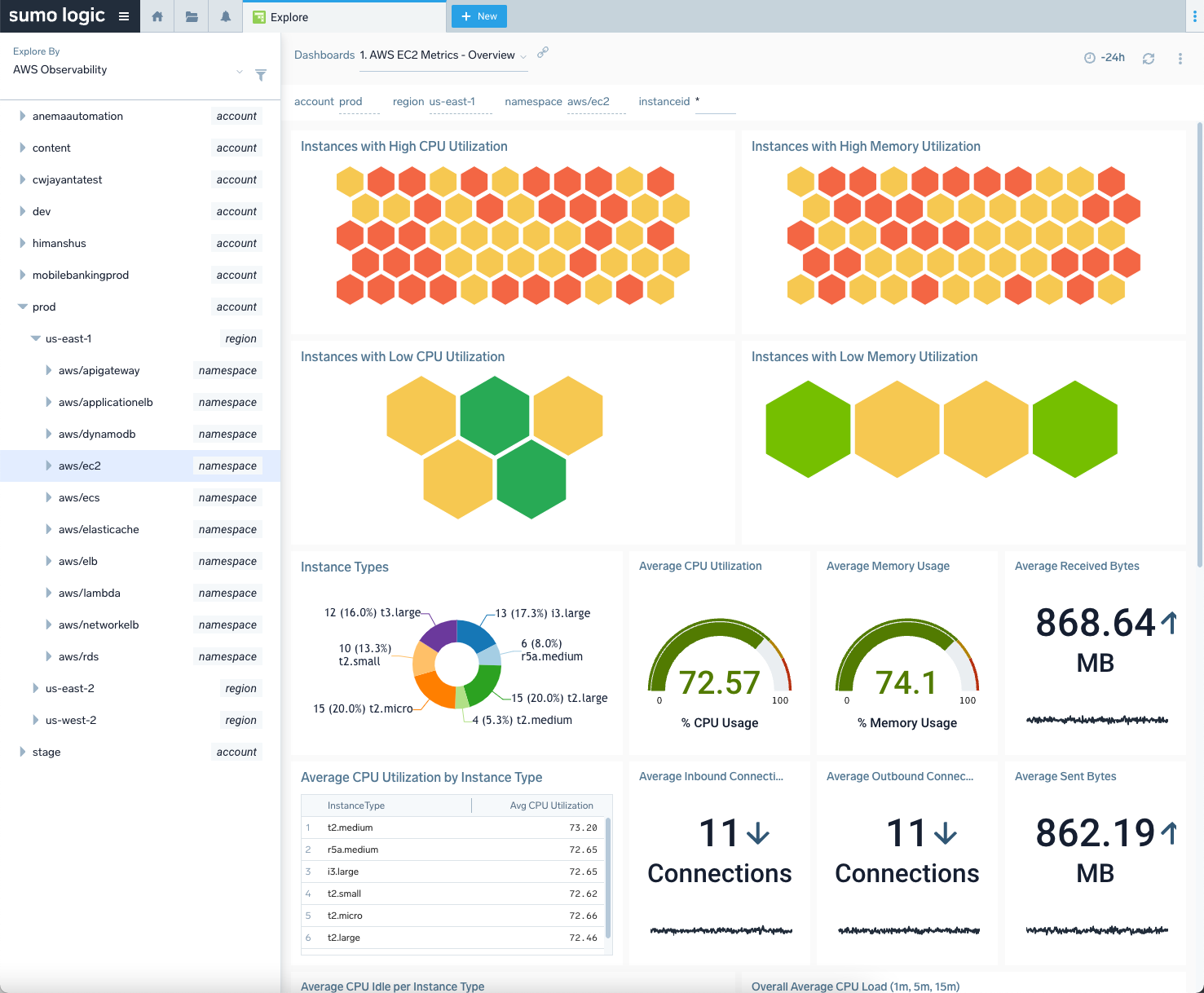
Task: Click the 862.19 MB Sent Bytes value
Action: 1096,852
